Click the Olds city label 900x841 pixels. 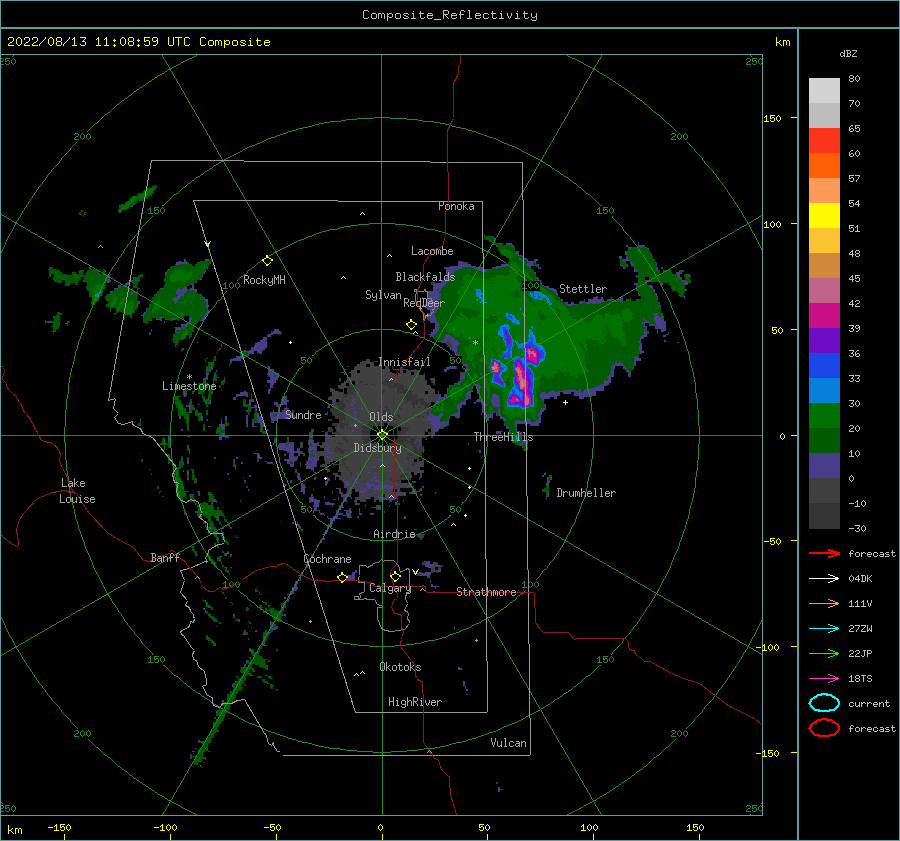coord(381,417)
